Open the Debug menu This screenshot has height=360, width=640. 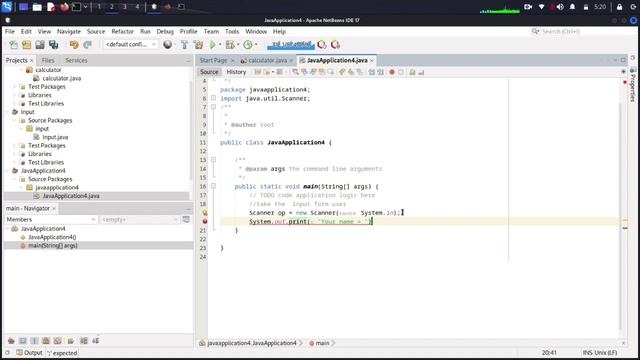165,31
